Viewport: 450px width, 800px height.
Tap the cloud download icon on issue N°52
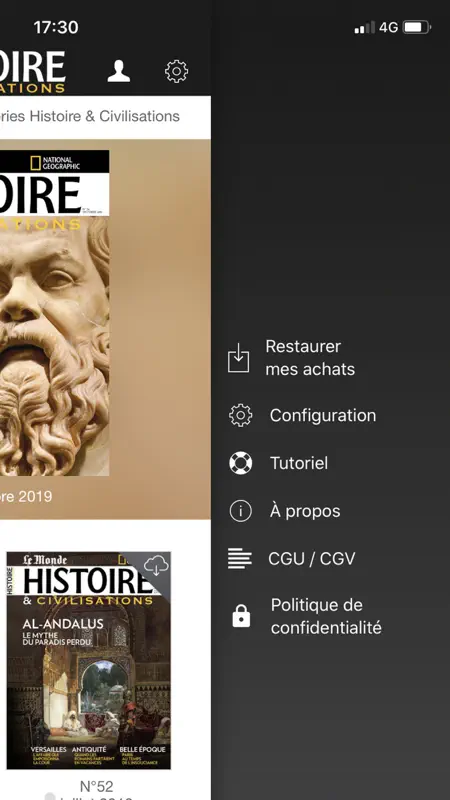156,565
